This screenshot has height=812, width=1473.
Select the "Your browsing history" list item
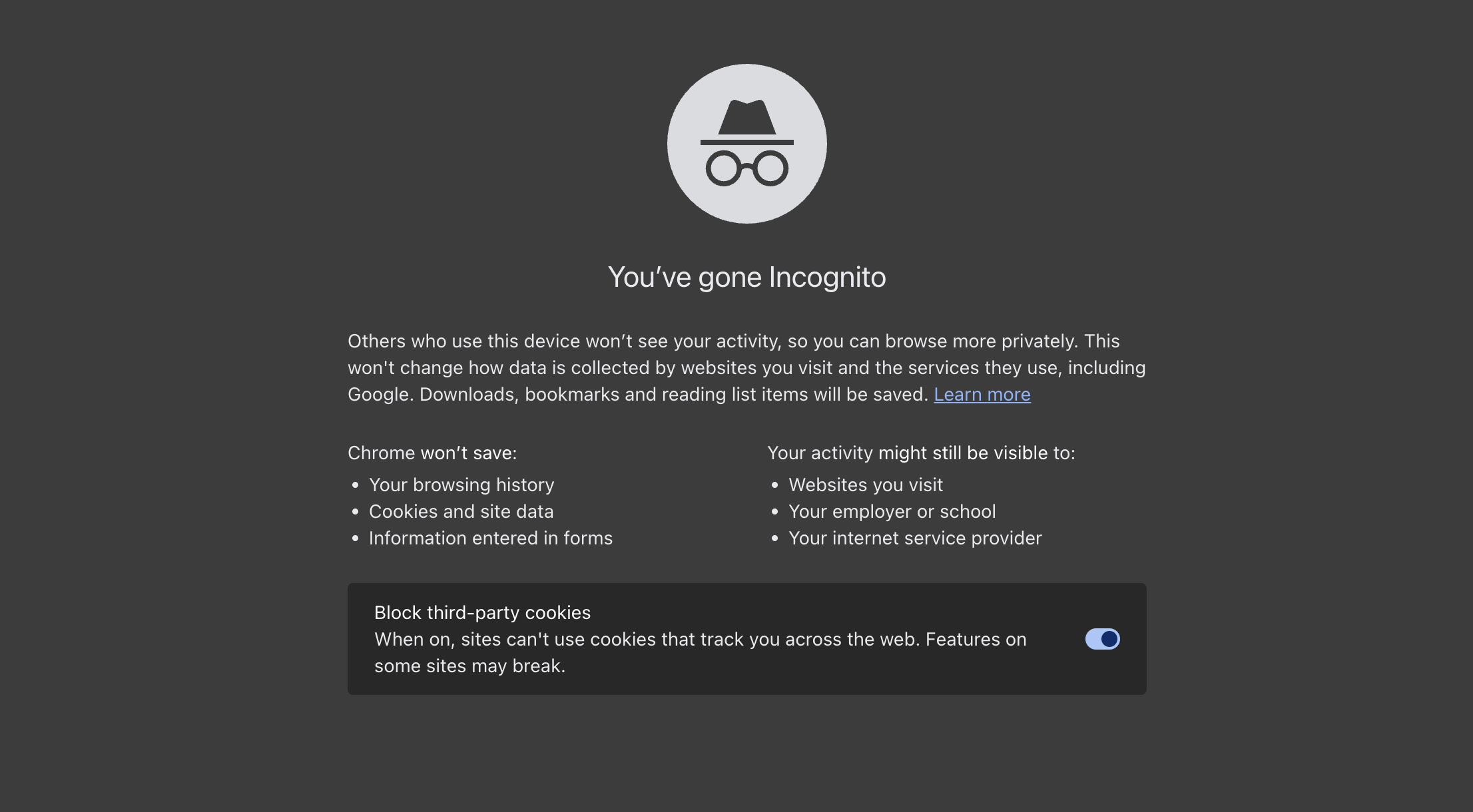coord(461,485)
